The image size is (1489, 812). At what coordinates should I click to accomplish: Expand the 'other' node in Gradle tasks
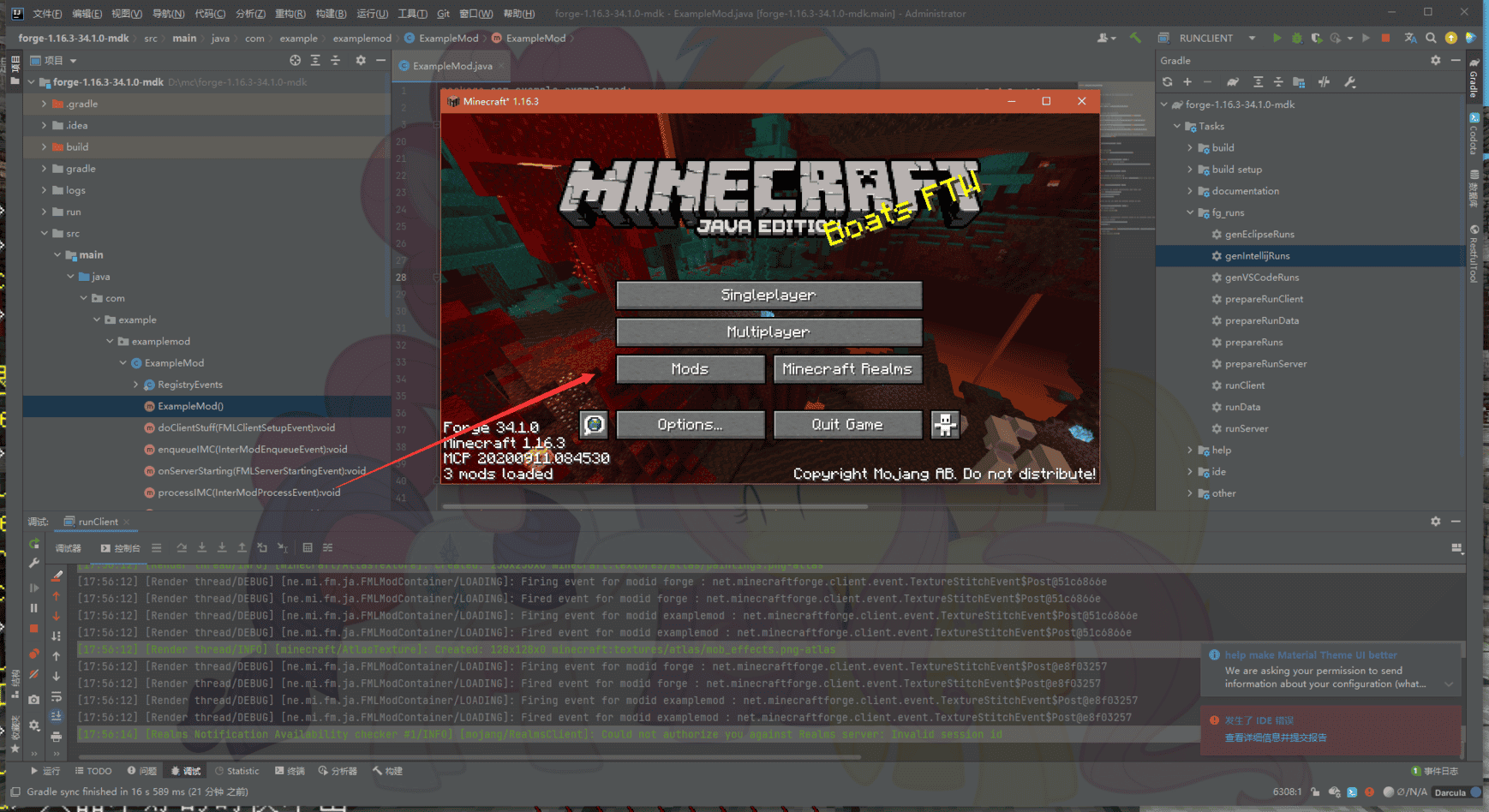(1190, 493)
